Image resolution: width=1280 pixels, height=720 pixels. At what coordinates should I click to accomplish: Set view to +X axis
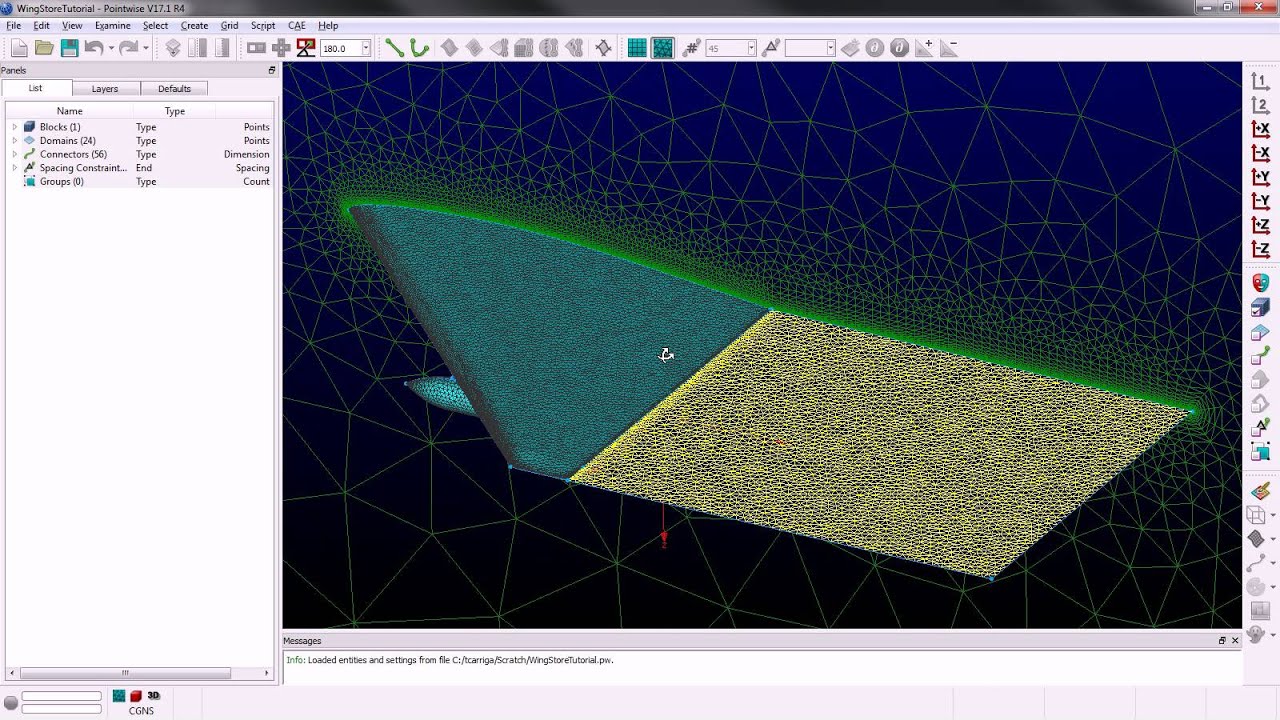pyautogui.click(x=1260, y=129)
